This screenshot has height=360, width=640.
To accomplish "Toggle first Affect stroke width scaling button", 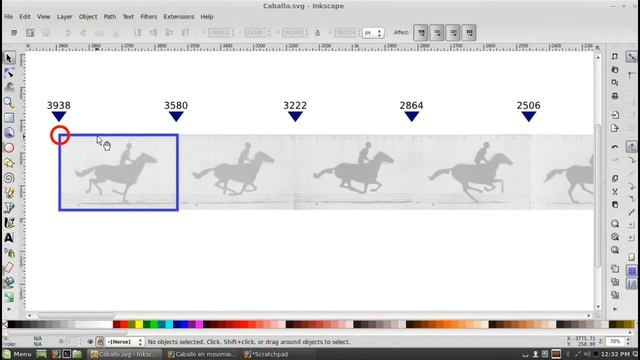I will point(421,33).
